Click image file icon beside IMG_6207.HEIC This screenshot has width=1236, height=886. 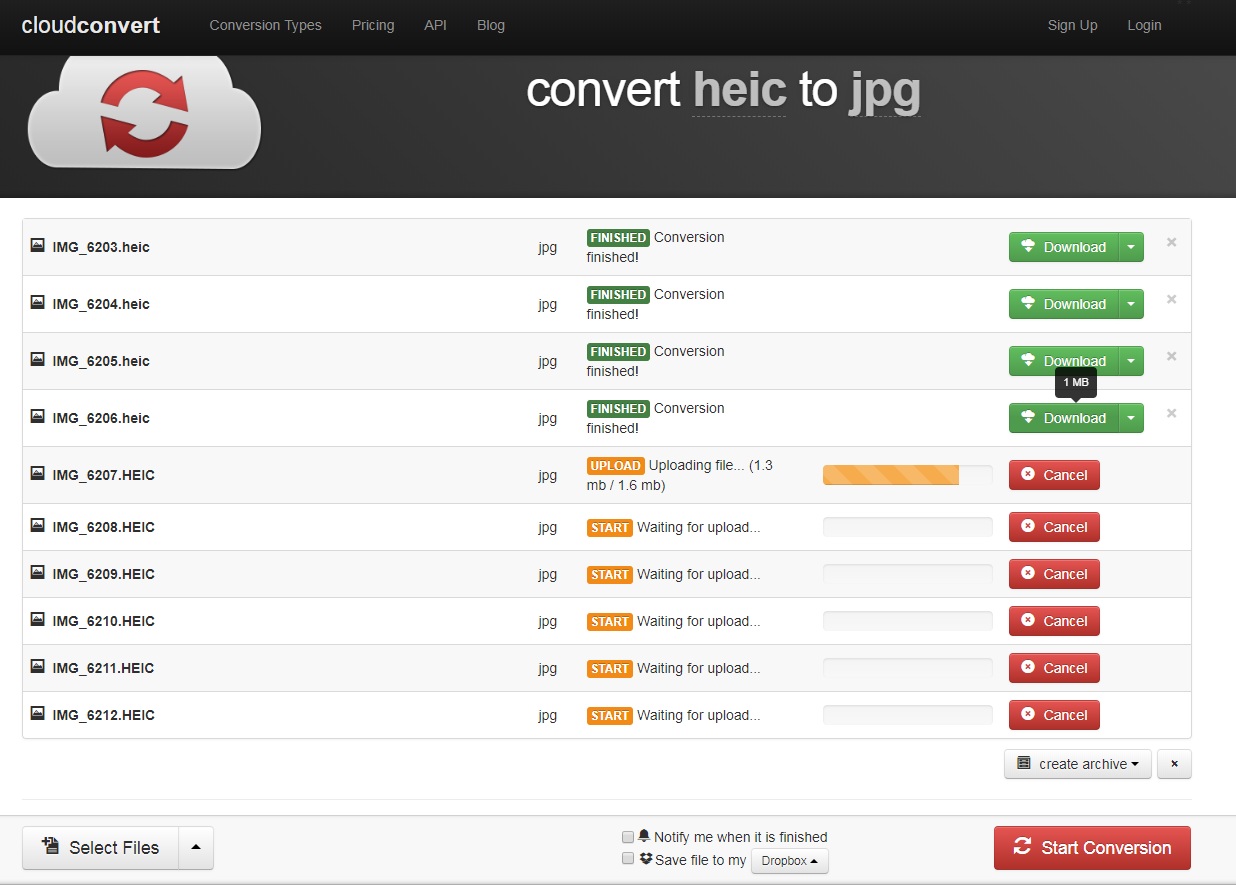(38, 473)
